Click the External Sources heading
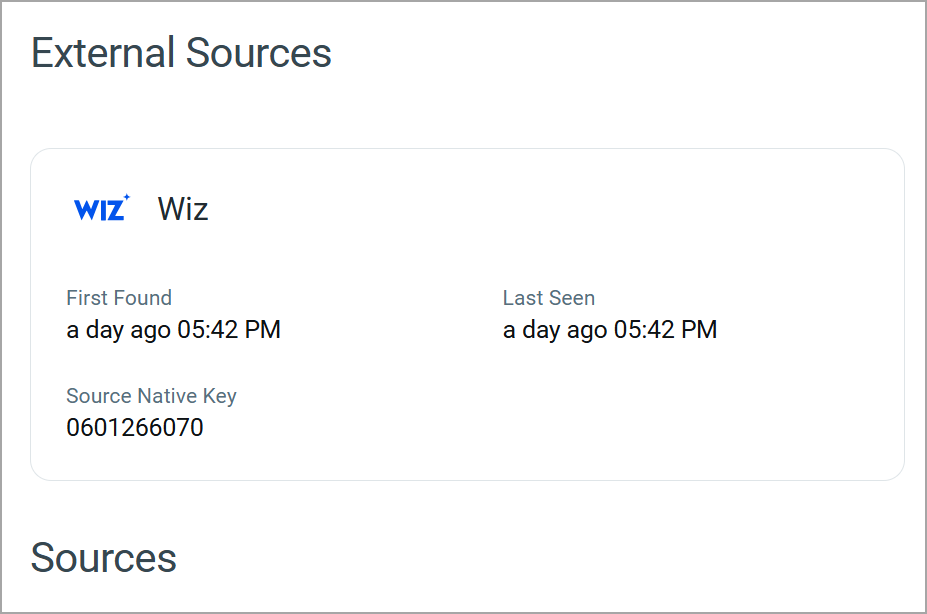The width and height of the screenshot is (927, 614). (x=181, y=53)
